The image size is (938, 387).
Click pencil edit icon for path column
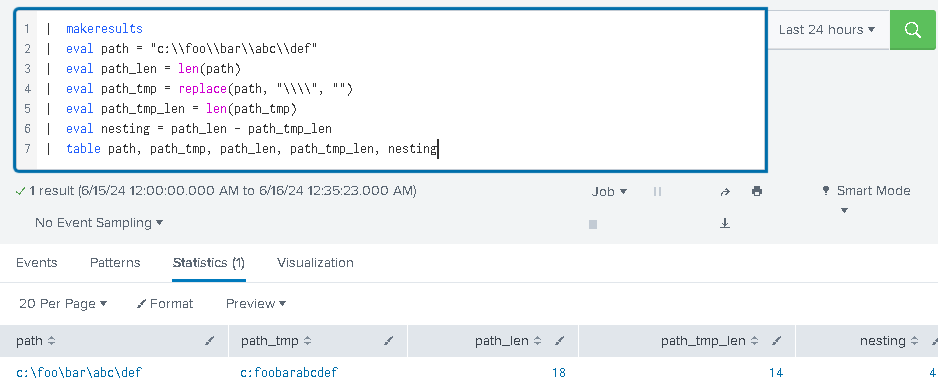(x=209, y=341)
